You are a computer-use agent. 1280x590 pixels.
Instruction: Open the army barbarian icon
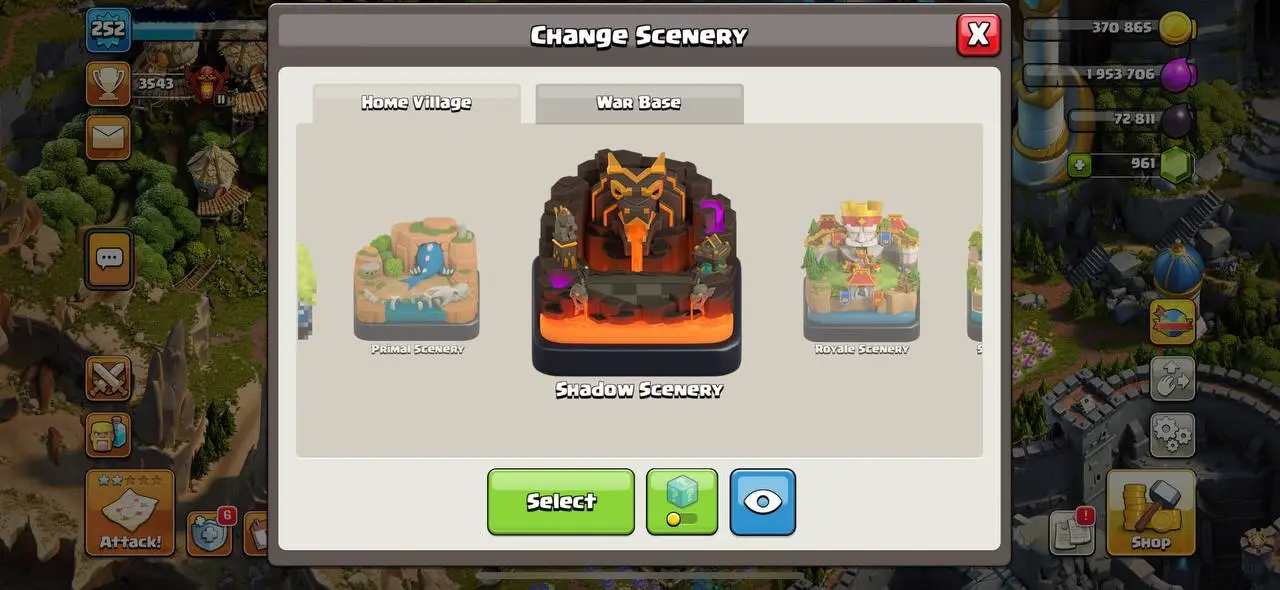[x=108, y=436]
